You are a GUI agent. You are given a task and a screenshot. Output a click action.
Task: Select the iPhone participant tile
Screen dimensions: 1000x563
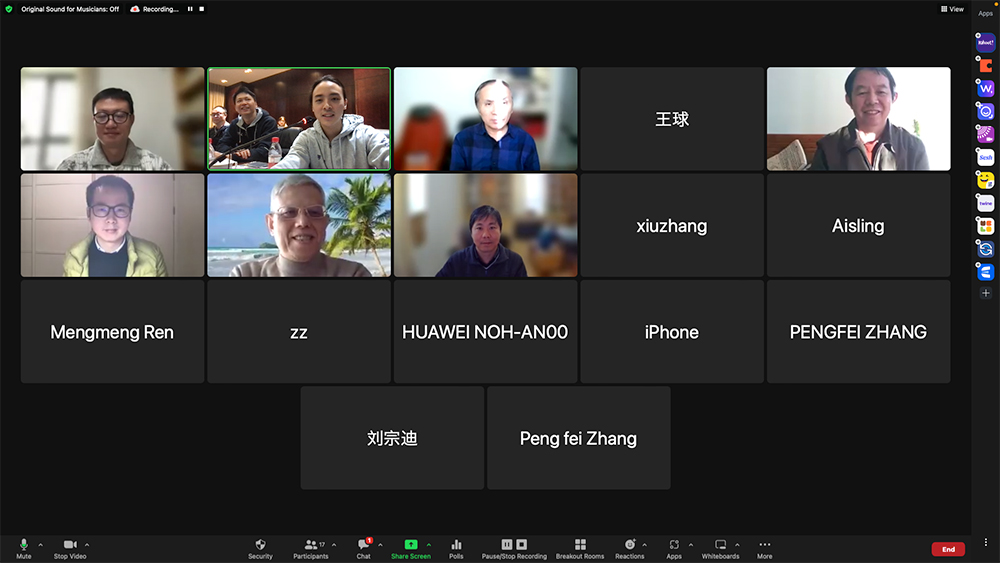coord(672,332)
